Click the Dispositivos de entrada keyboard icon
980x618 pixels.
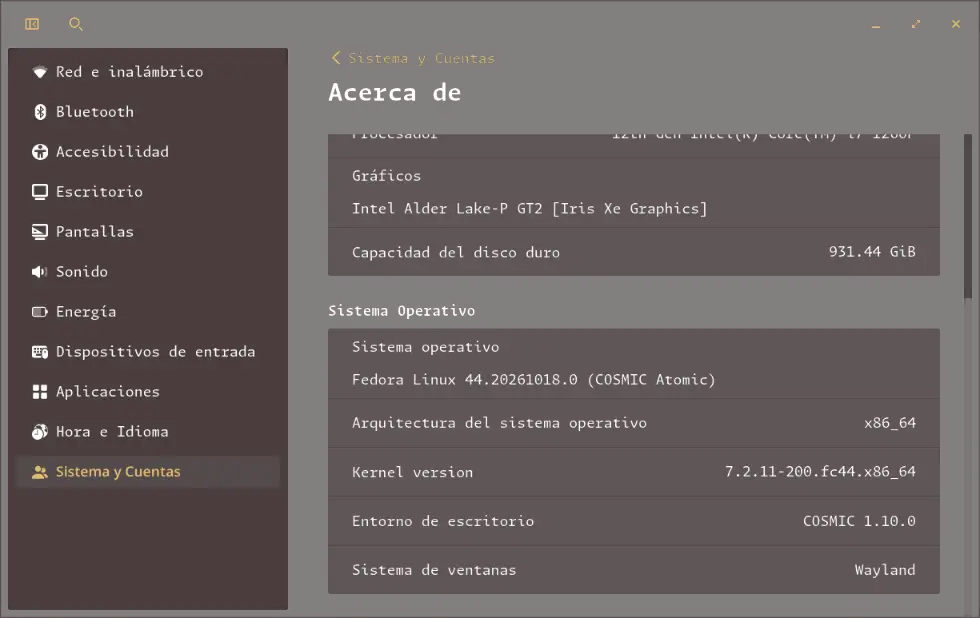pyautogui.click(x=39, y=352)
